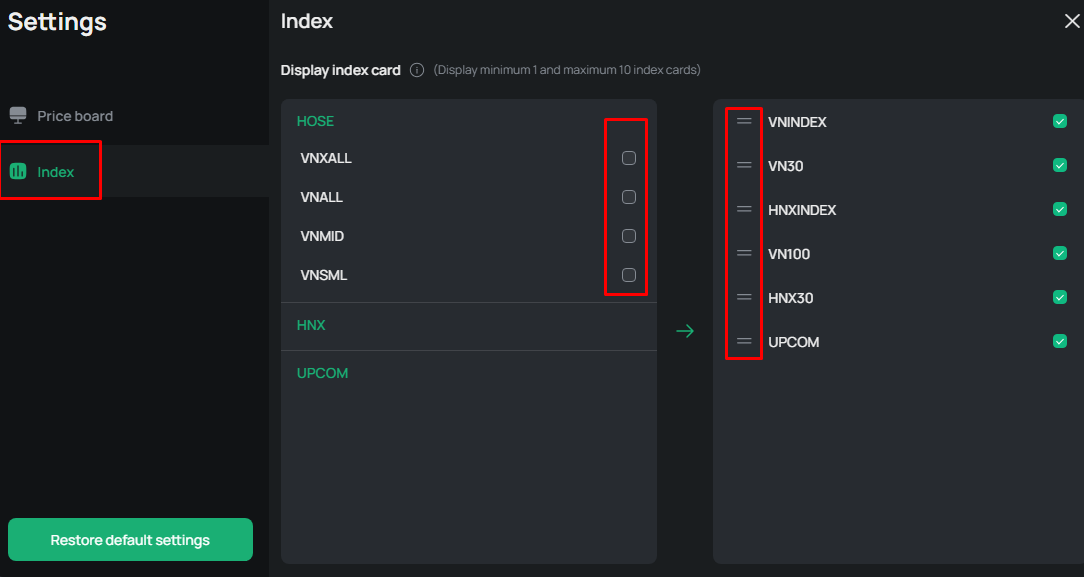
Task: Click the green arrow between the lists
Action: pyautogui.click(x=685, y=331)
